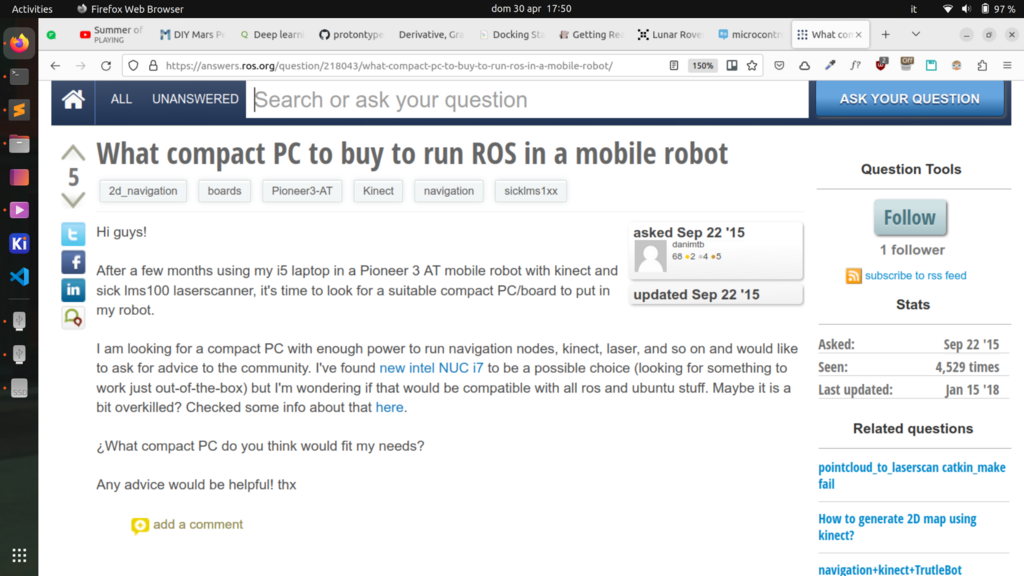Reload the page
This screenshot has width=1024, height=576.
click(106, 66)
